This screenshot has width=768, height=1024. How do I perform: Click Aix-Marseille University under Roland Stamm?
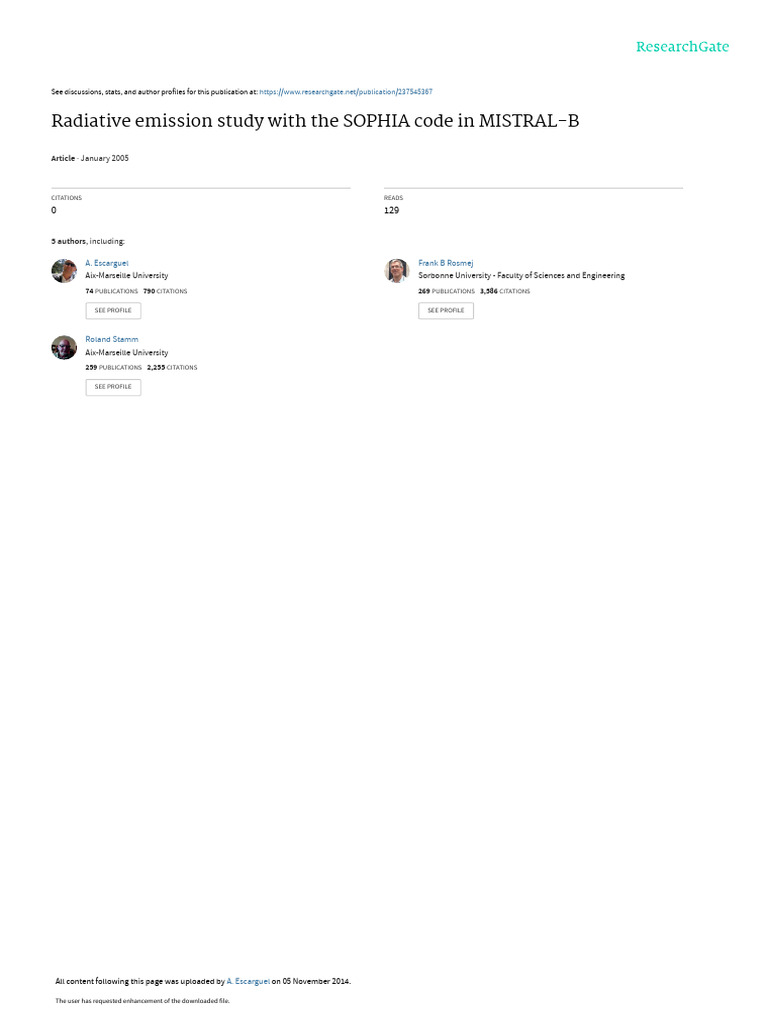(x=127, y=353)
